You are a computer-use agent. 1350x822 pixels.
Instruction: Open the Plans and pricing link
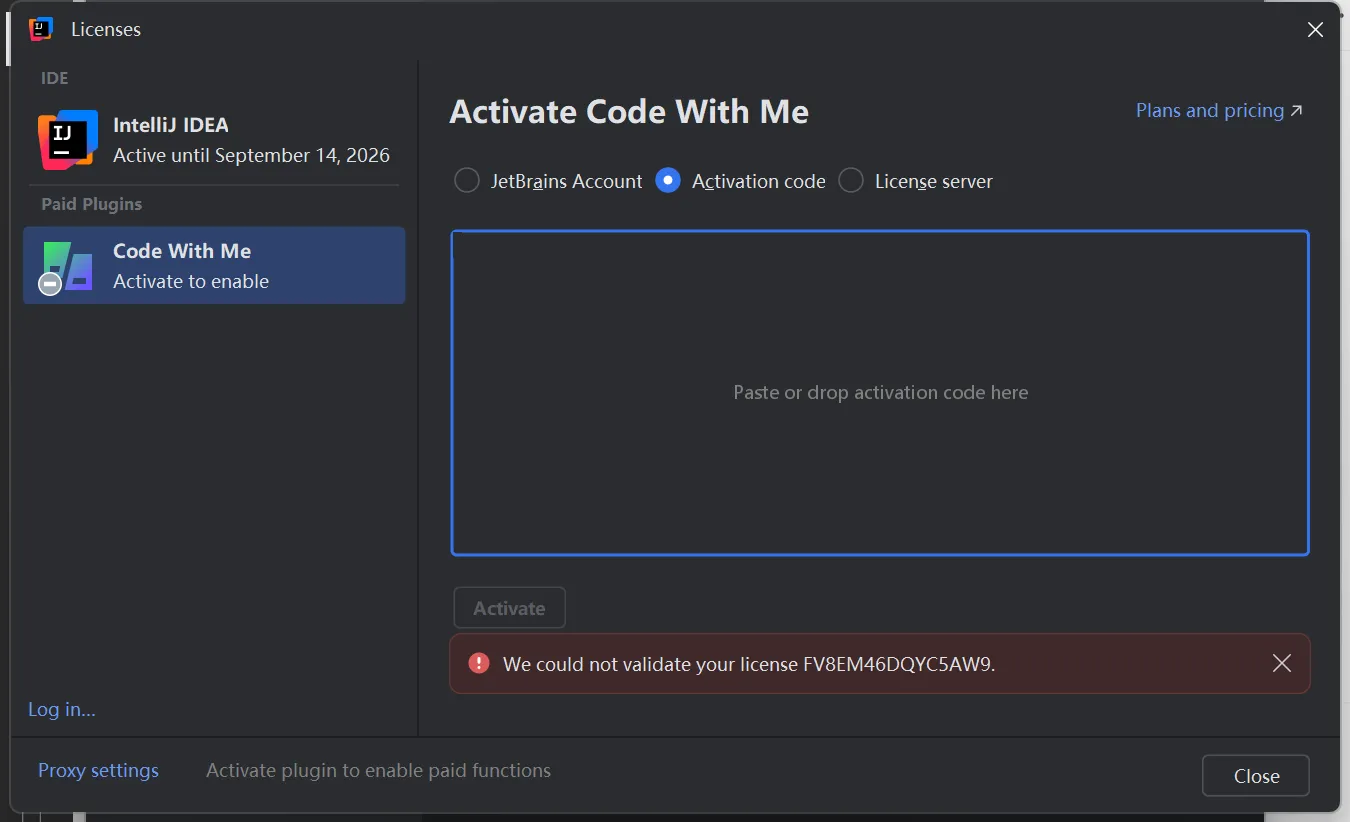pyautogui.click(x=1209, y=111)
